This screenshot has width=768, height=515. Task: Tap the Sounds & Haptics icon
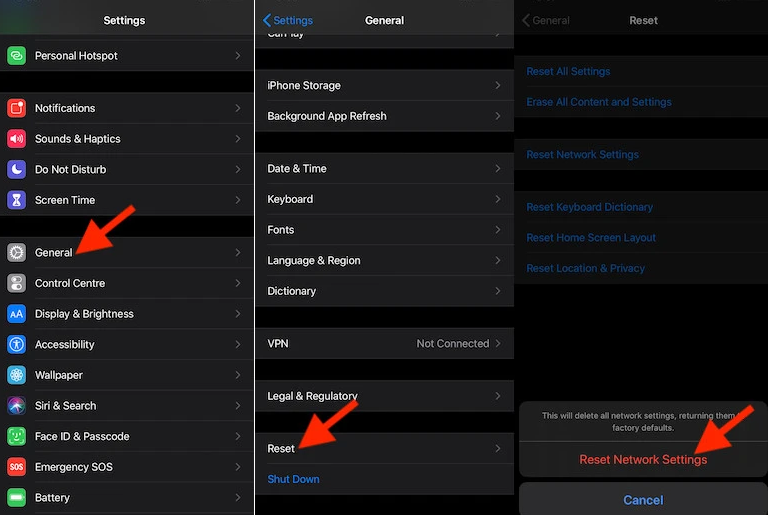click(x=16, y=139)
